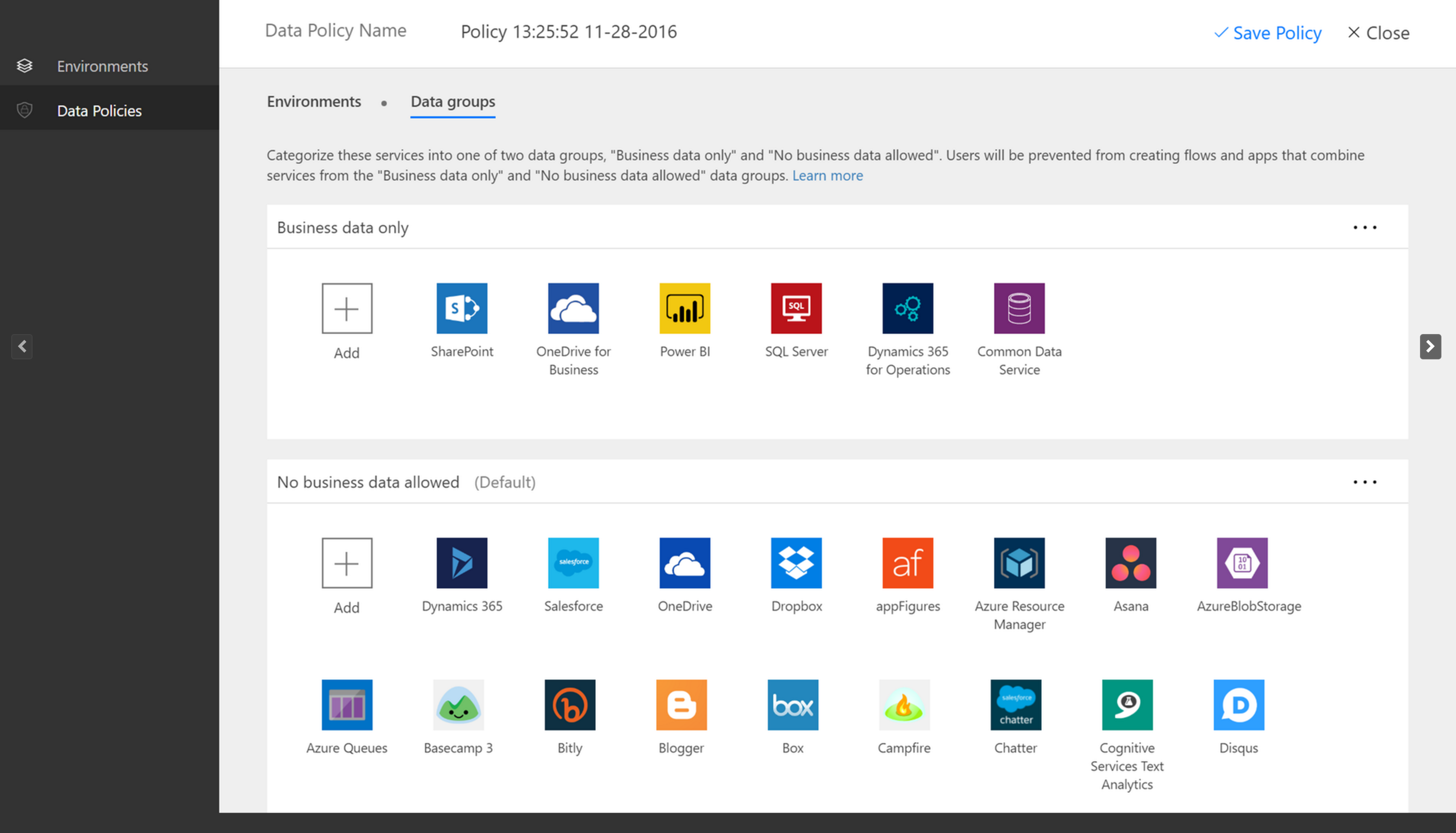Click the Common Data Service icon

pyautogui.click(x=1018, y=308)
